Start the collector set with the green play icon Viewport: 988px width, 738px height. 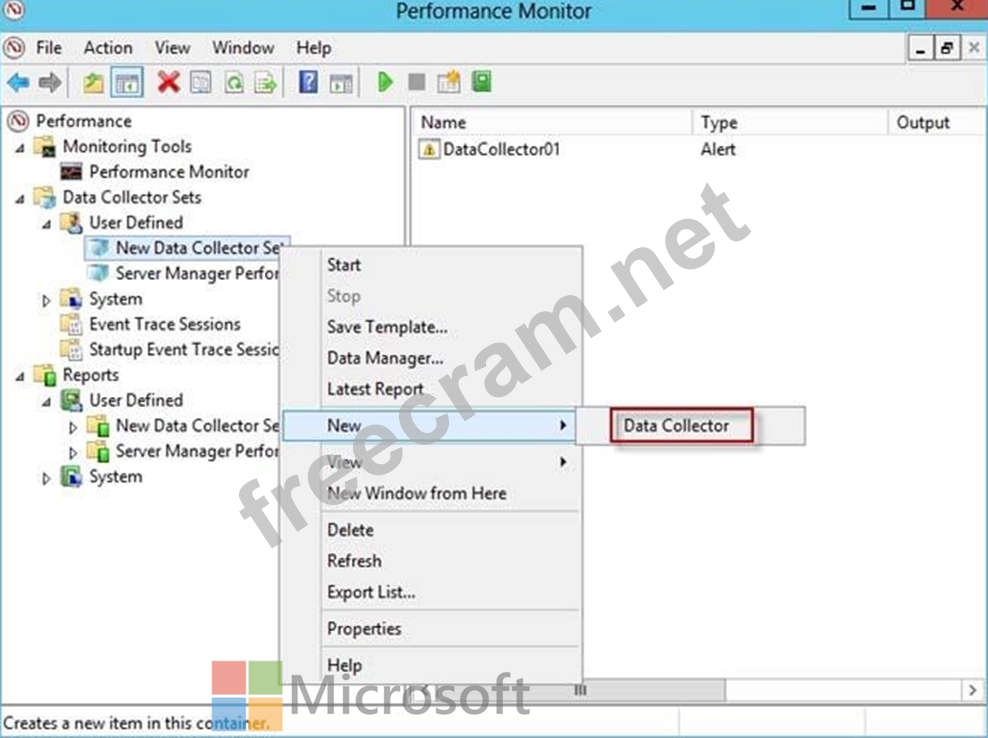click(x=385, y=82)
